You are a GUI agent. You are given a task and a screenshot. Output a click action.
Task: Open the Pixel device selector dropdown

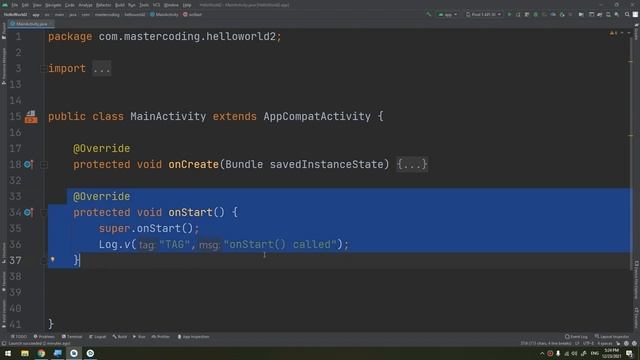point(483,14)
